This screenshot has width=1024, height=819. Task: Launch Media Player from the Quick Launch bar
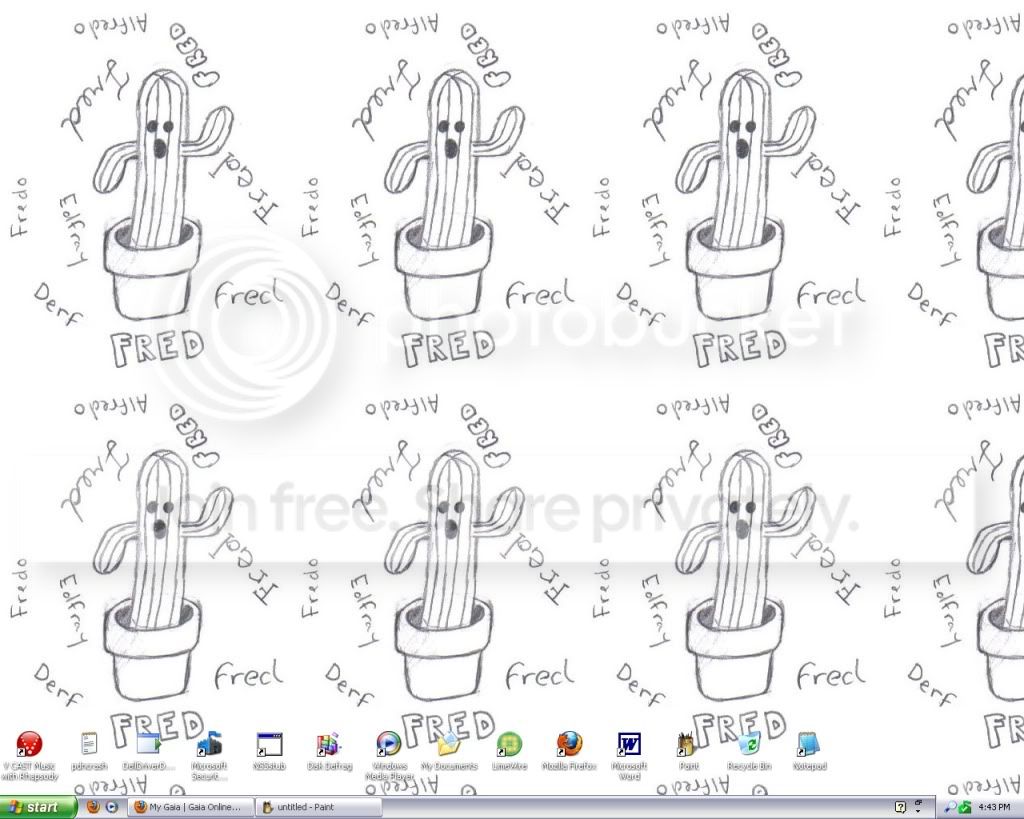point(112,807)
